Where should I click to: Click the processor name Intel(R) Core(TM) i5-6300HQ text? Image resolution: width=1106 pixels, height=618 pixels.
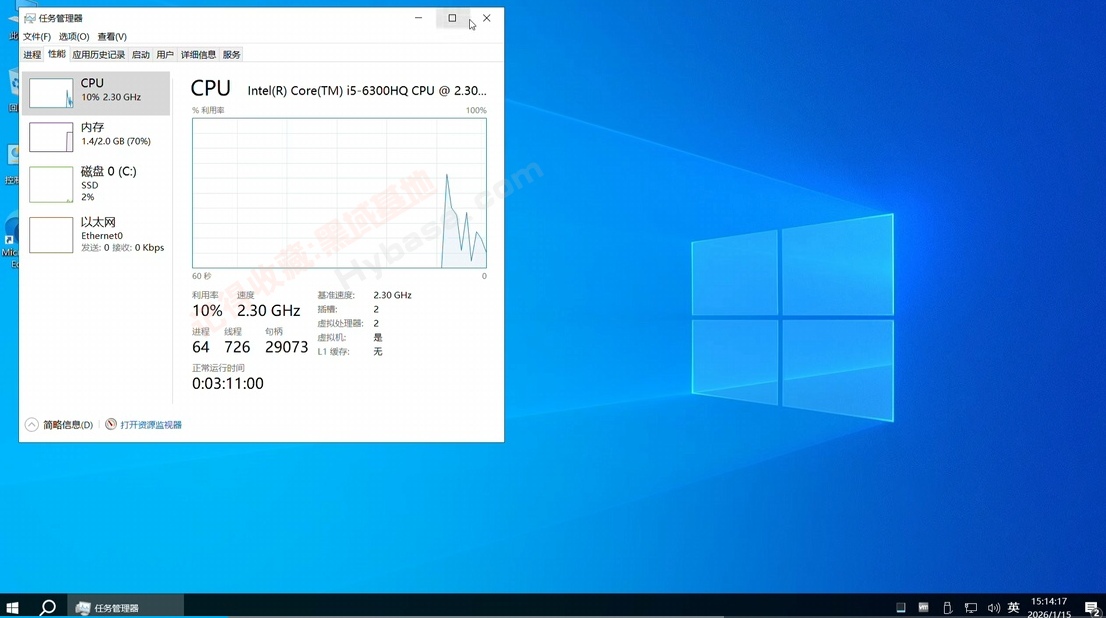click(367, 90)
